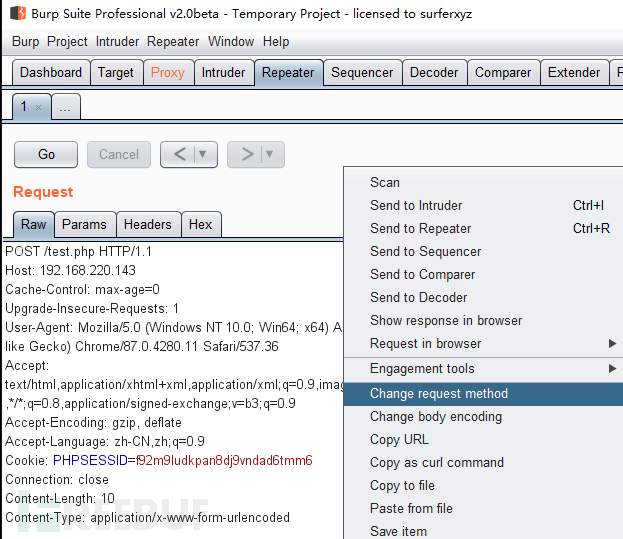
Task: Click the Go button to send request
Action: (x=46, y=154)
